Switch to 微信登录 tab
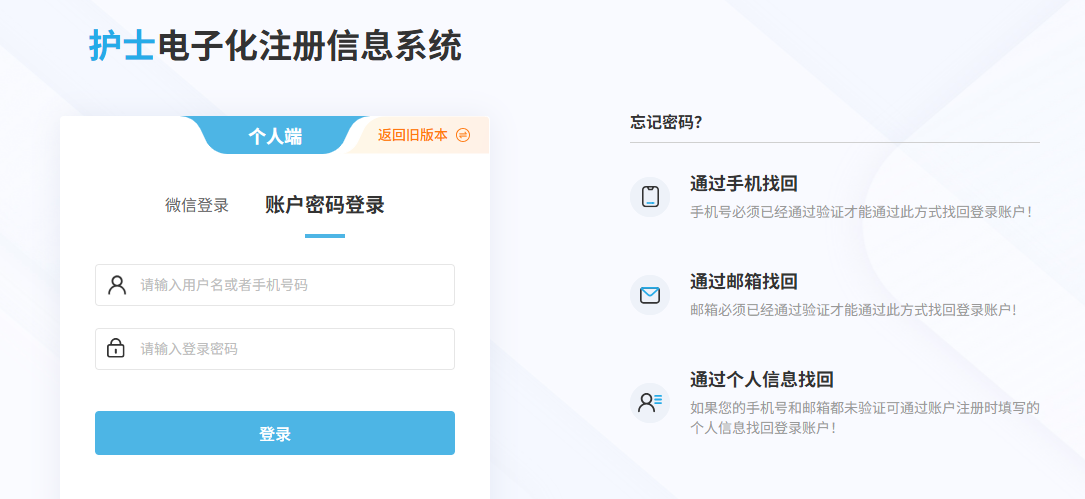This screenshot has height=499, width=1085. point(197,205)
